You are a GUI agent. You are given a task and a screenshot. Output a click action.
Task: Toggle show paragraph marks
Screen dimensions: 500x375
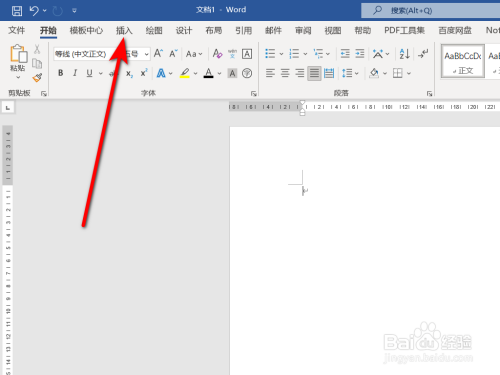coord(423,53)
